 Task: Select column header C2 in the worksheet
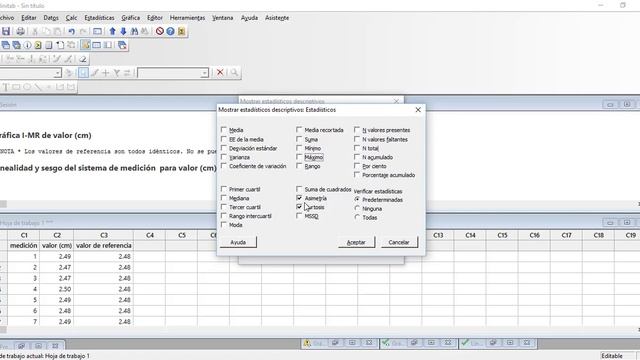[57, 235]
